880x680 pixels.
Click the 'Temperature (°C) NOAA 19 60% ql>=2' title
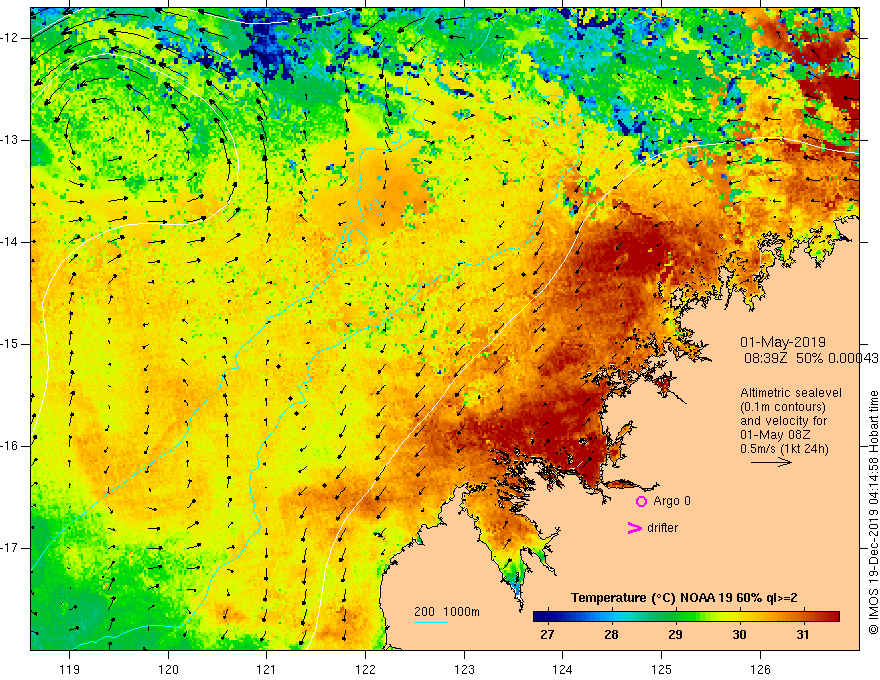tap(684, 598)
